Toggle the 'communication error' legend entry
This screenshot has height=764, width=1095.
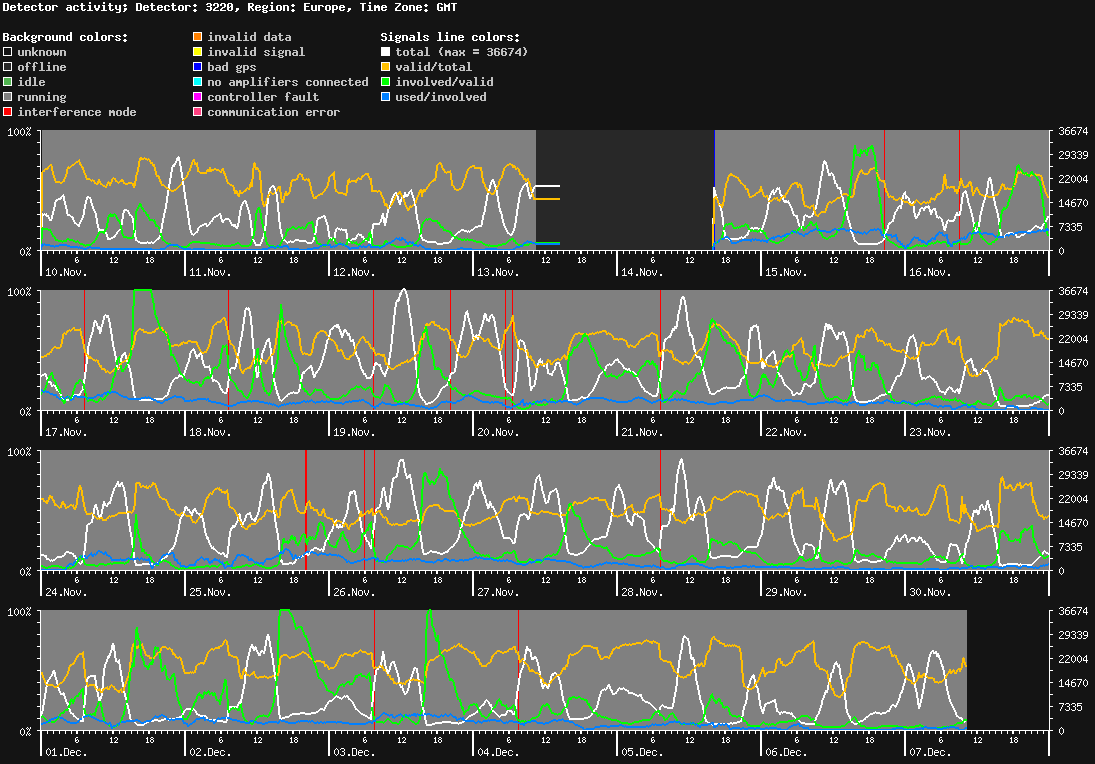pyautogui.click(x=197, y=112)
